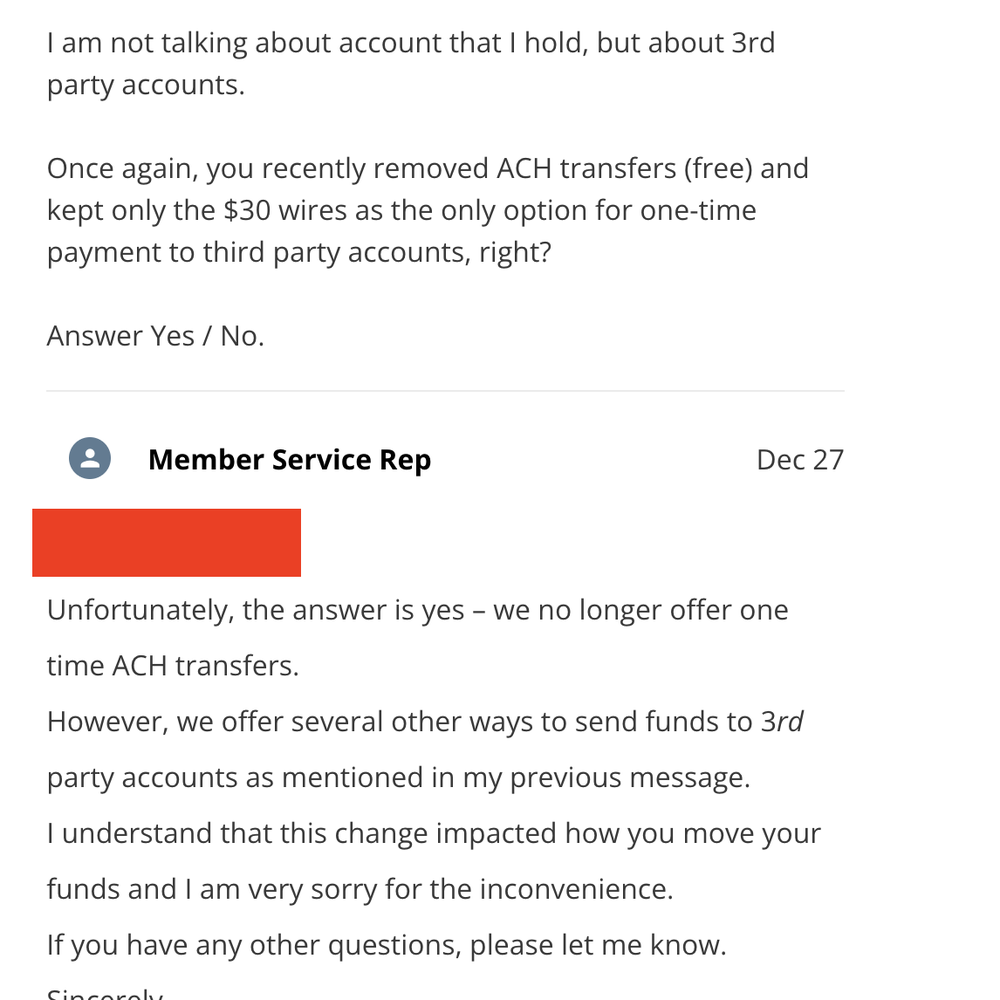Click the 'time ACH transfers.' line

(173, 666)
